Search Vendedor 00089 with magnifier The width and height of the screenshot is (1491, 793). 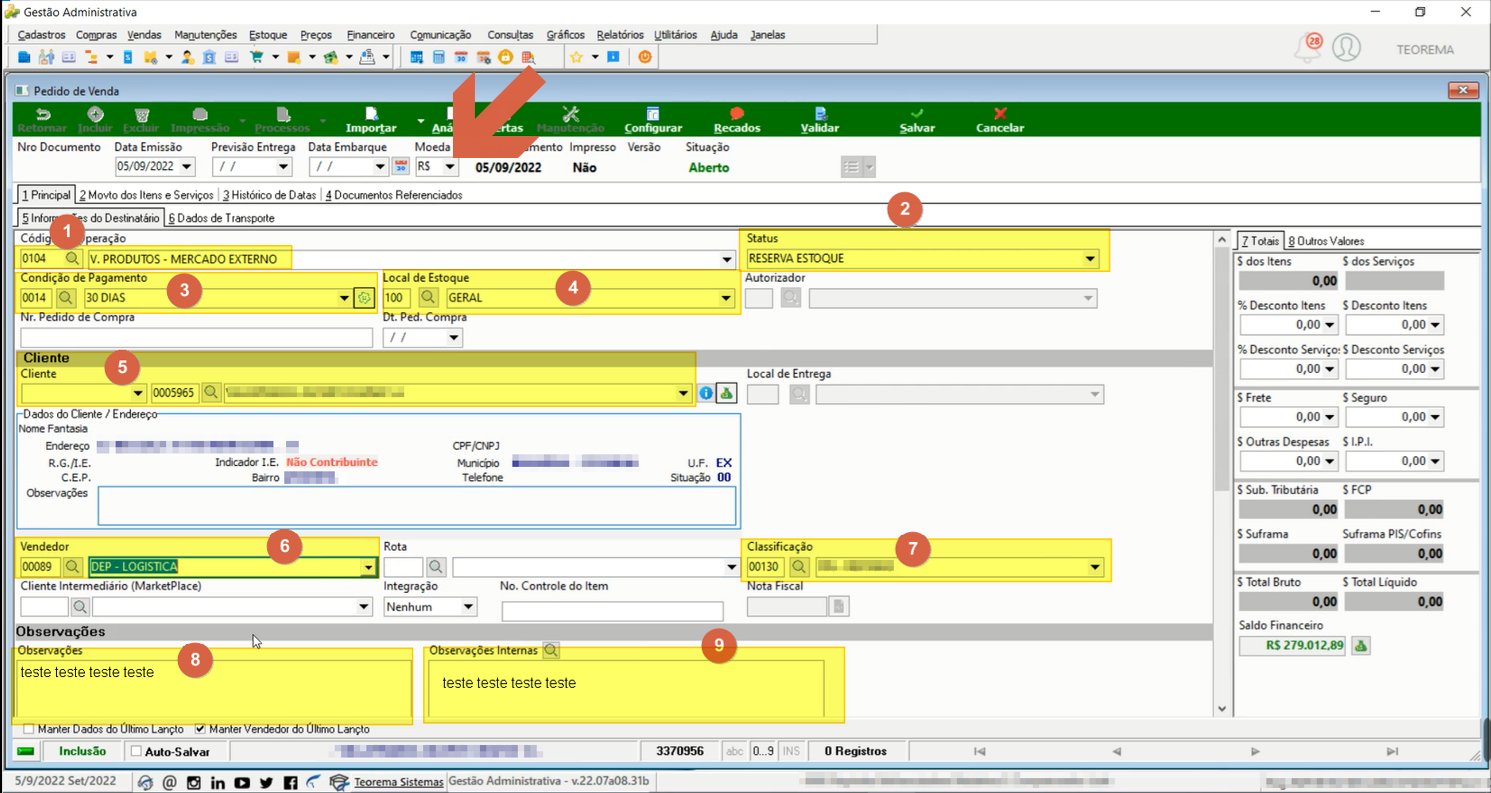[73, 567]
